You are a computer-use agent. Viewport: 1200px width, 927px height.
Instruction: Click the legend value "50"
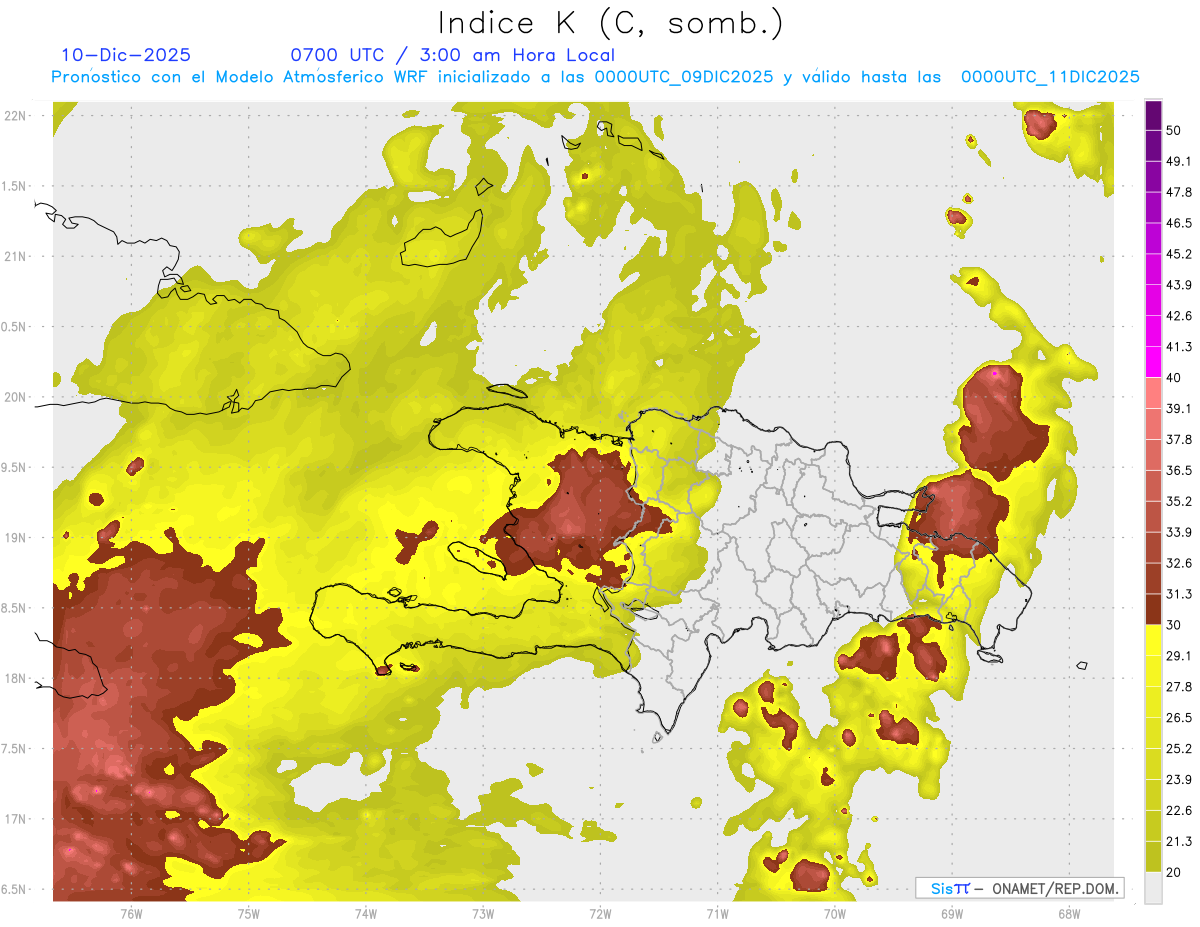tap(1173, 131)
